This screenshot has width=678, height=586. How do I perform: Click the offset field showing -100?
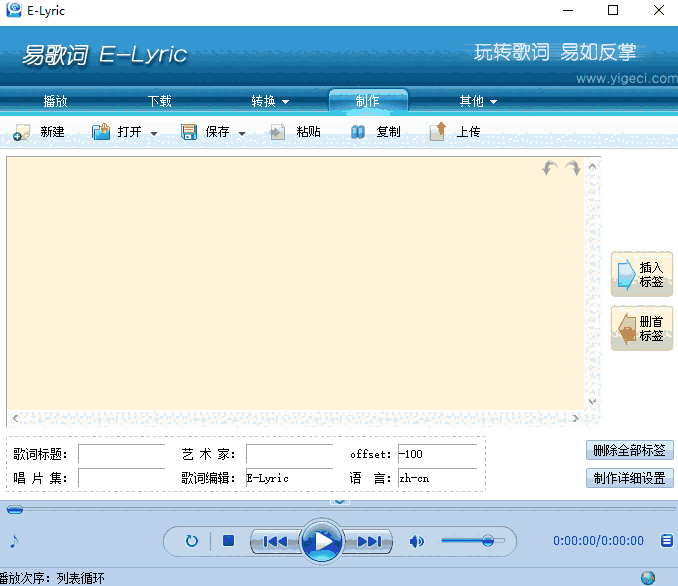click(x=438, y=454)
